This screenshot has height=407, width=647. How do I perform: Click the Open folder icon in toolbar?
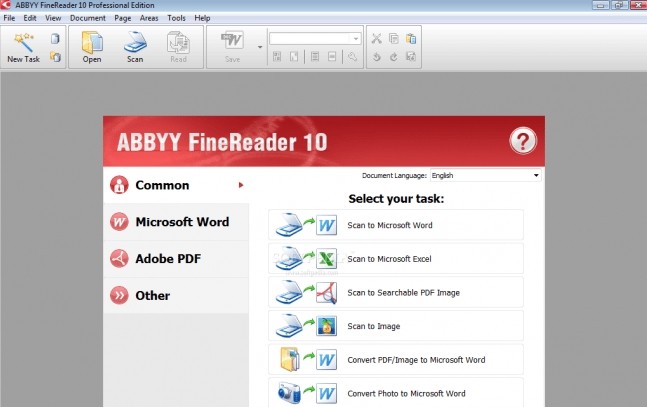(92, 42)
